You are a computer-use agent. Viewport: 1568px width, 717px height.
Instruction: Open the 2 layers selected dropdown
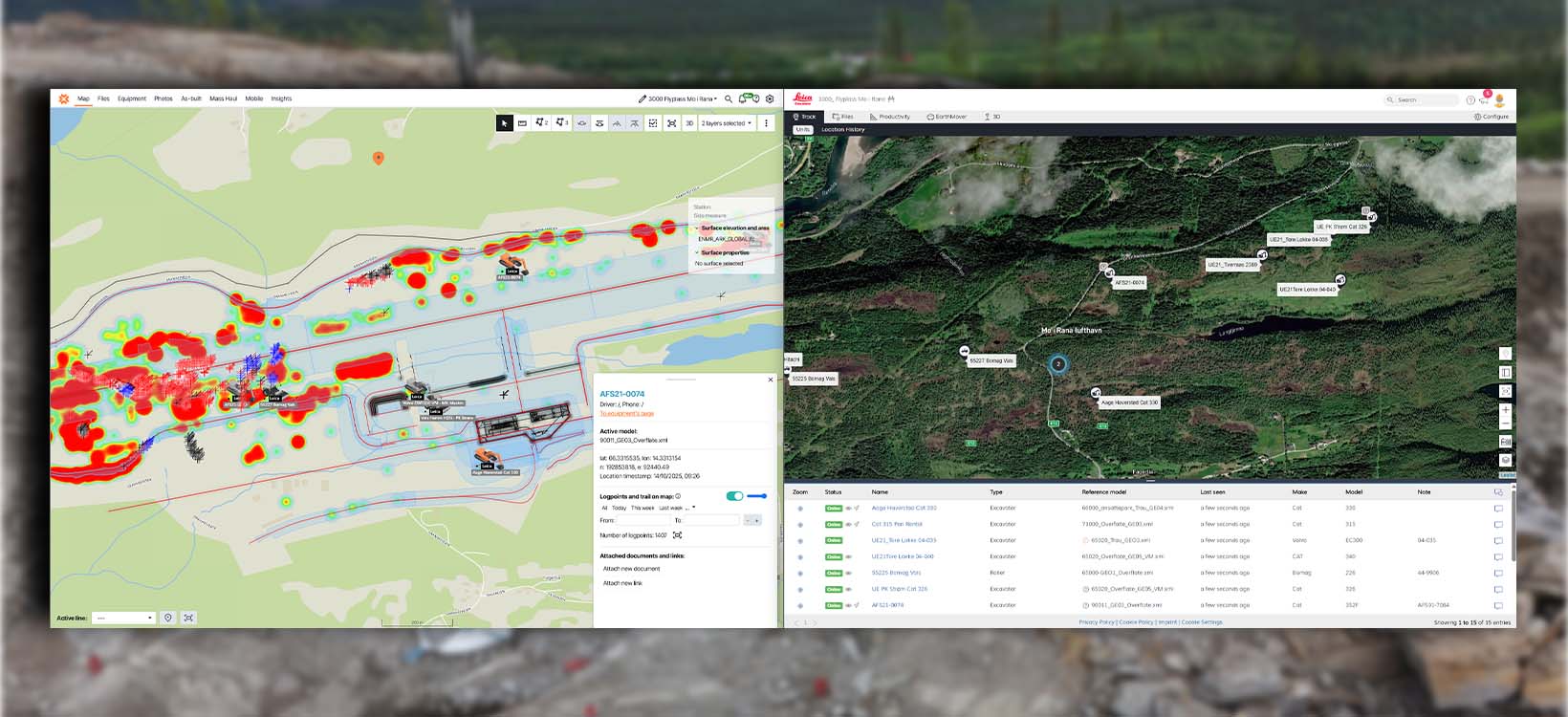727,123
